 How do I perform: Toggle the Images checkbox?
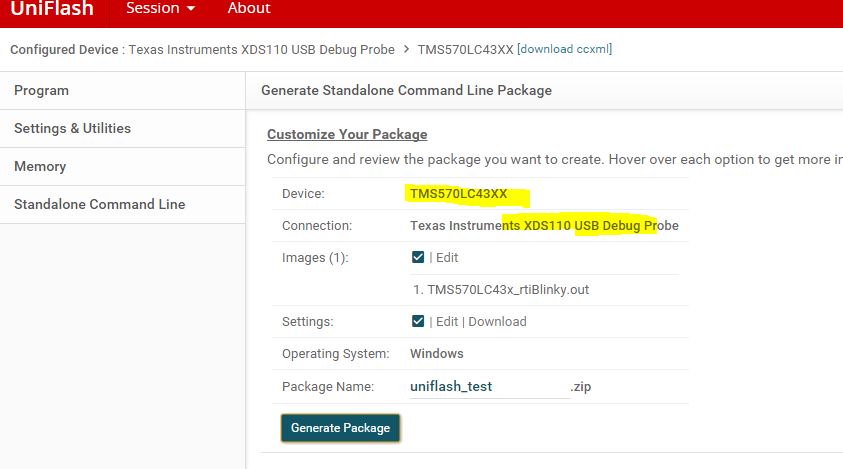point(418,257)
